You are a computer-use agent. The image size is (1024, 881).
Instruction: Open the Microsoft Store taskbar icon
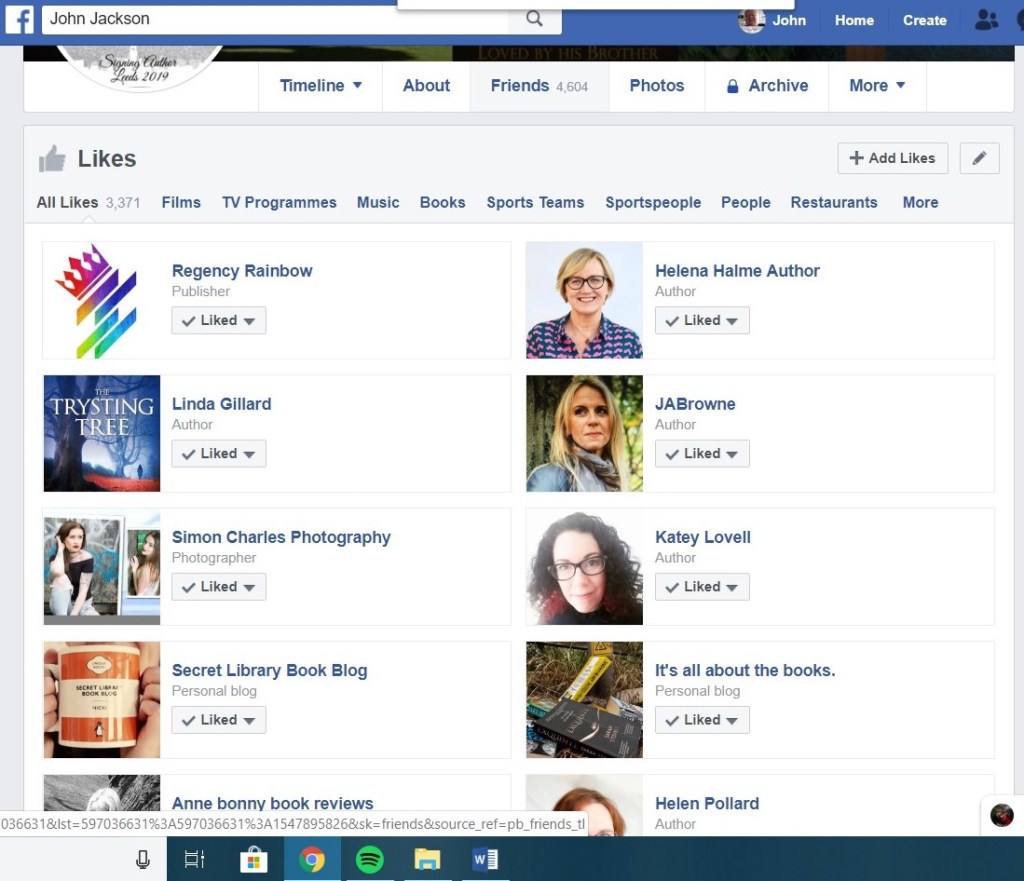click(x=254, y=858)
